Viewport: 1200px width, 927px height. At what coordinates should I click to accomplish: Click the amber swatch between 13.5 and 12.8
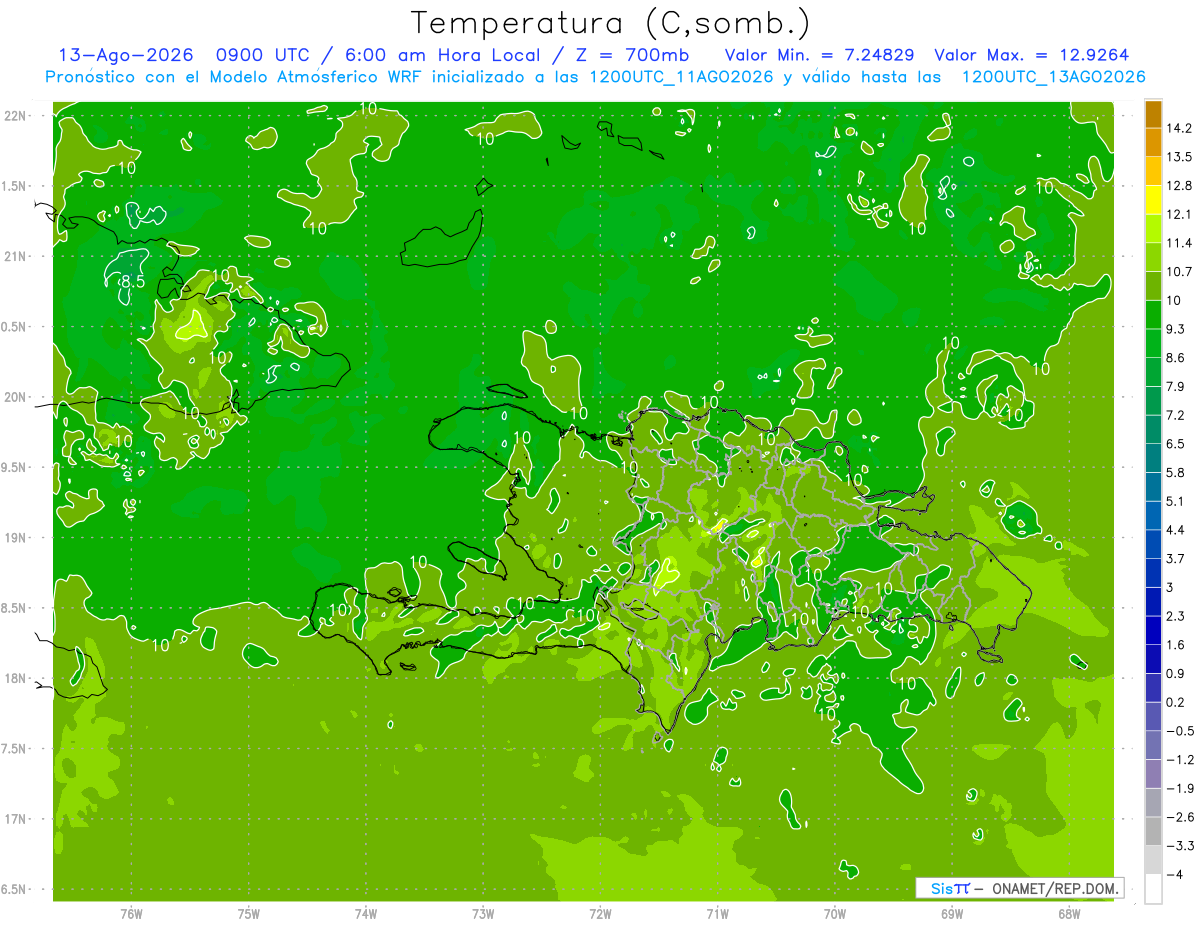(x=1153, y=171)
